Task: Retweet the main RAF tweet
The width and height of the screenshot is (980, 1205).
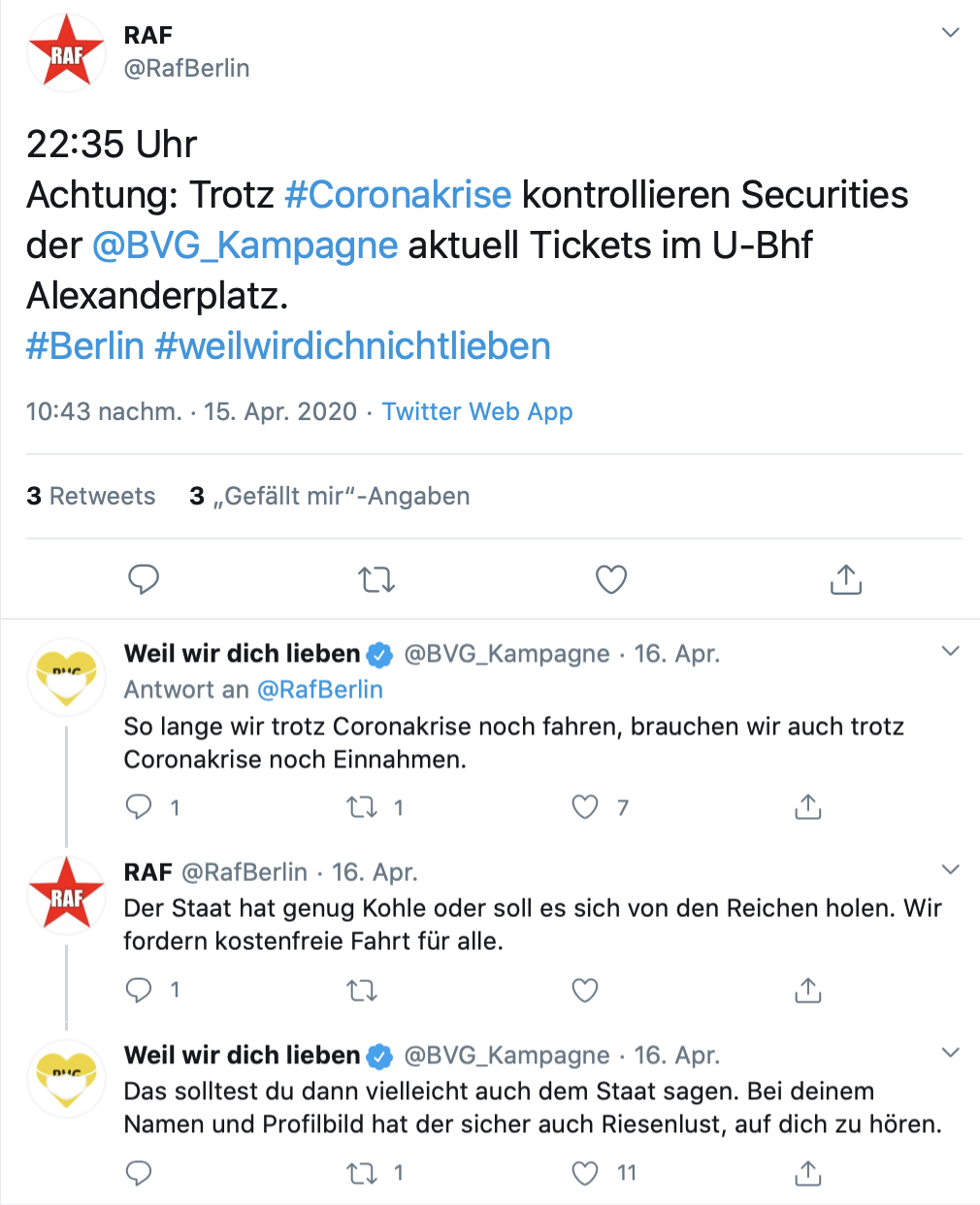Action: pos(376,580)
